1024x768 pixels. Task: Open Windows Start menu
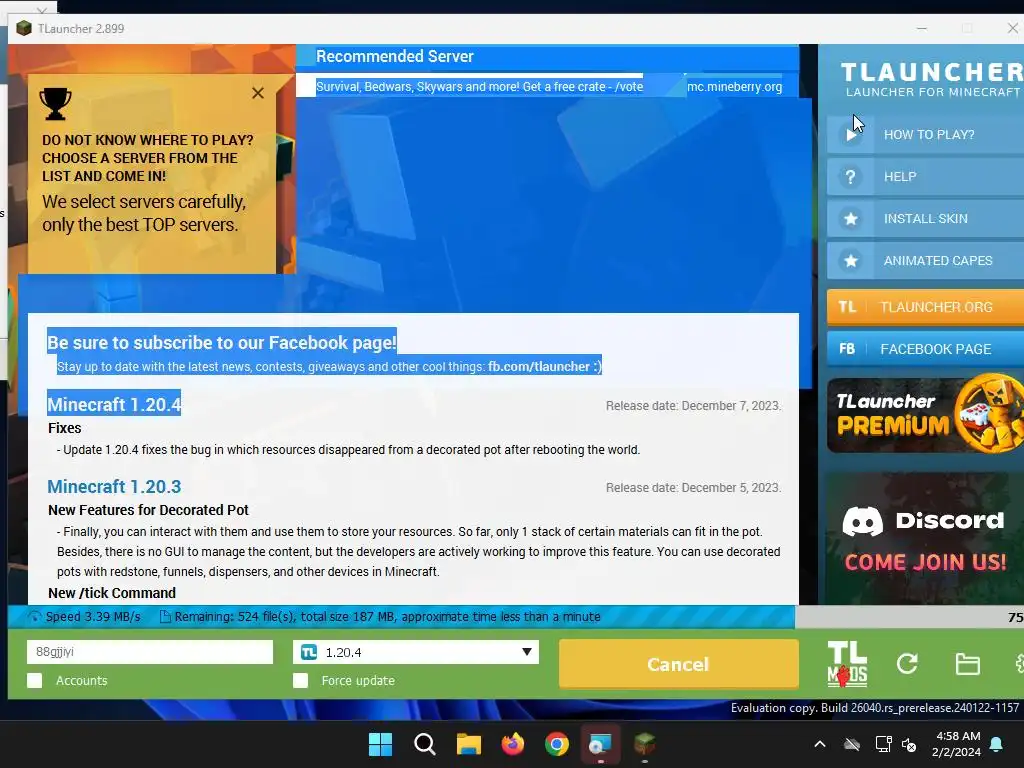pos(381,744)
